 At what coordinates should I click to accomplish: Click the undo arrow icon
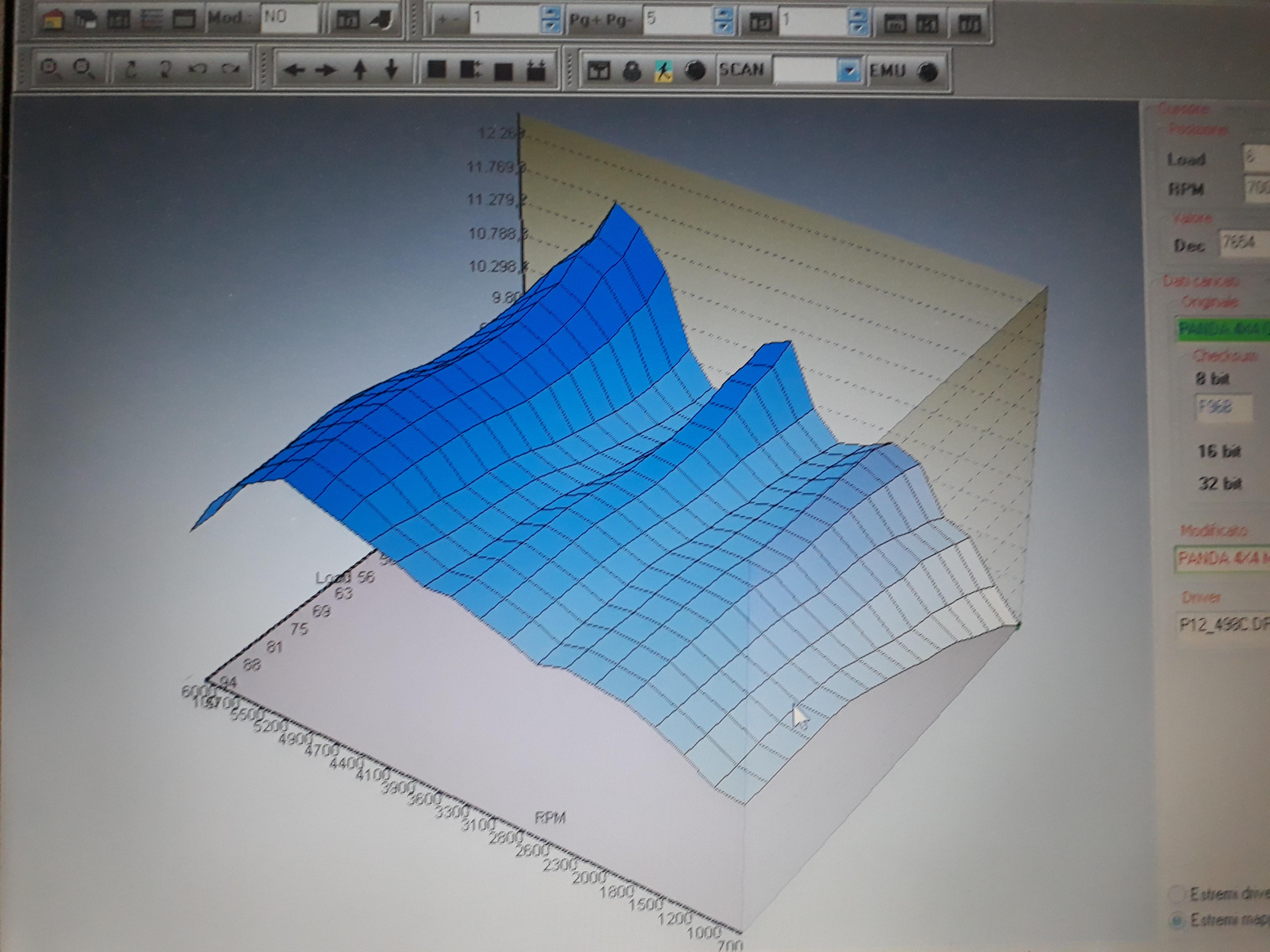198,69
